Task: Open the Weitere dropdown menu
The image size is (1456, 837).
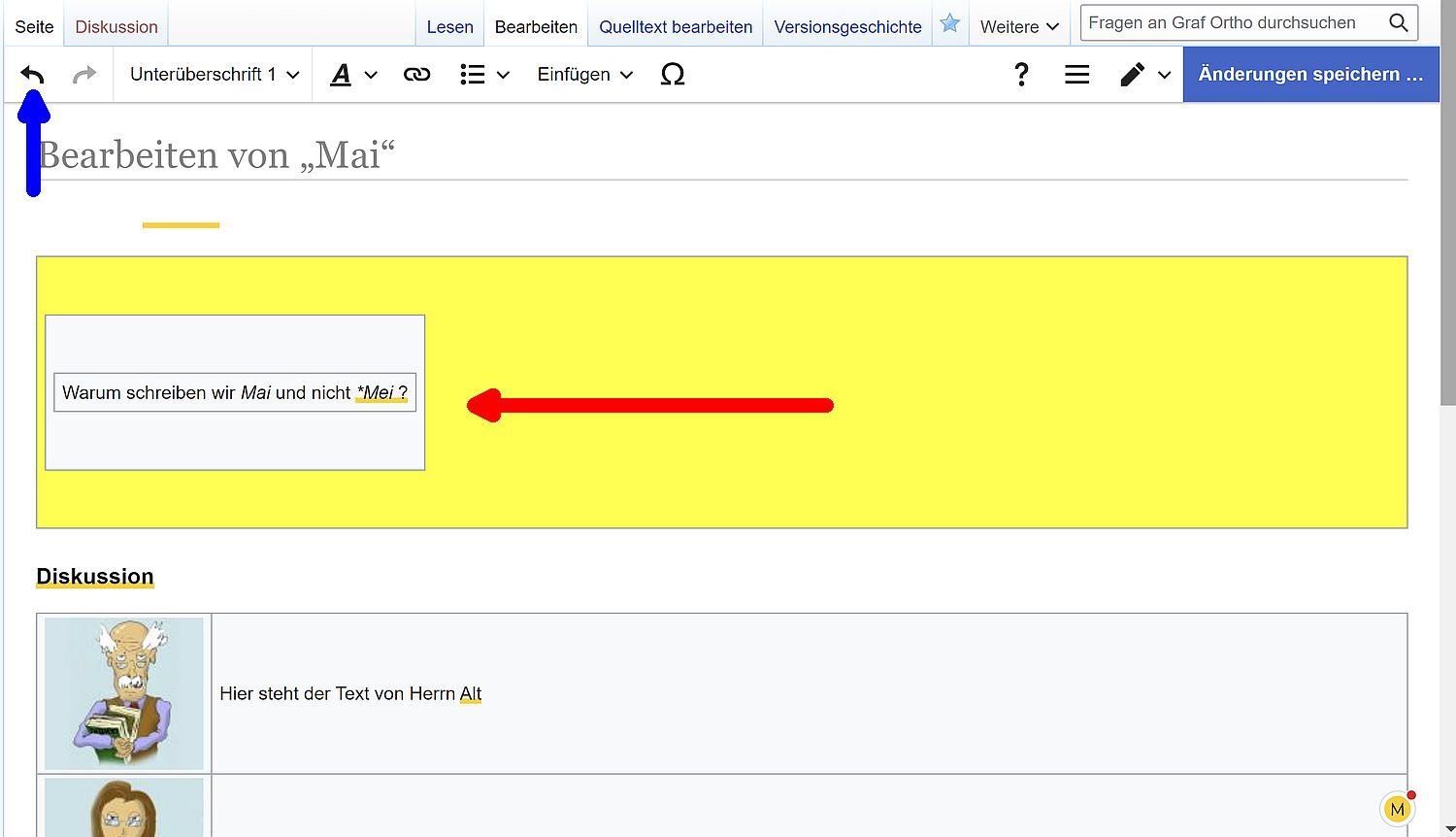Action: point(1018,27)
